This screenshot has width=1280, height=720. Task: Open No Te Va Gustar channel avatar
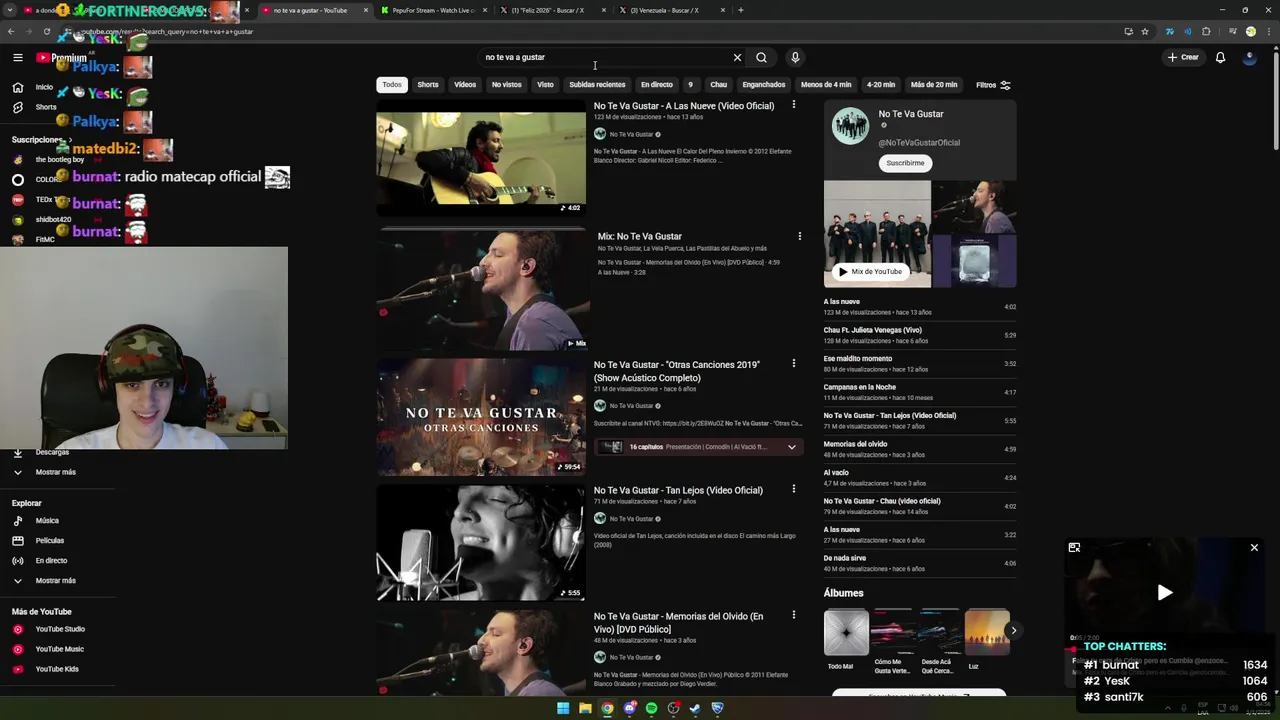pos(851,127)
